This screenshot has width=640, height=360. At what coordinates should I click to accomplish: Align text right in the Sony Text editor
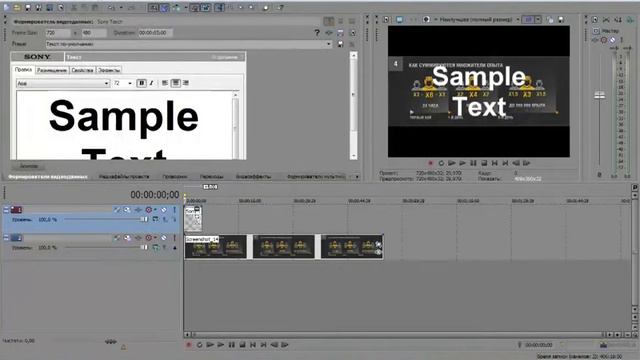pyautogui.click(x=186, y=83)
